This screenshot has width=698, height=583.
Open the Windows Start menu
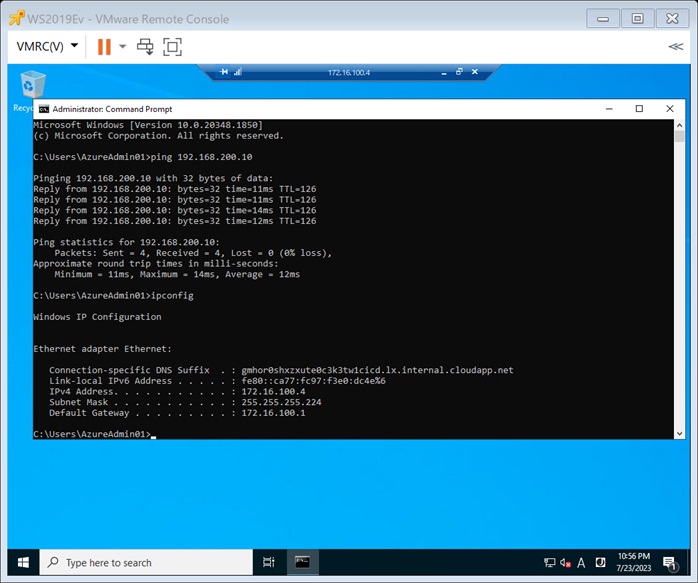tap(24, 563)
